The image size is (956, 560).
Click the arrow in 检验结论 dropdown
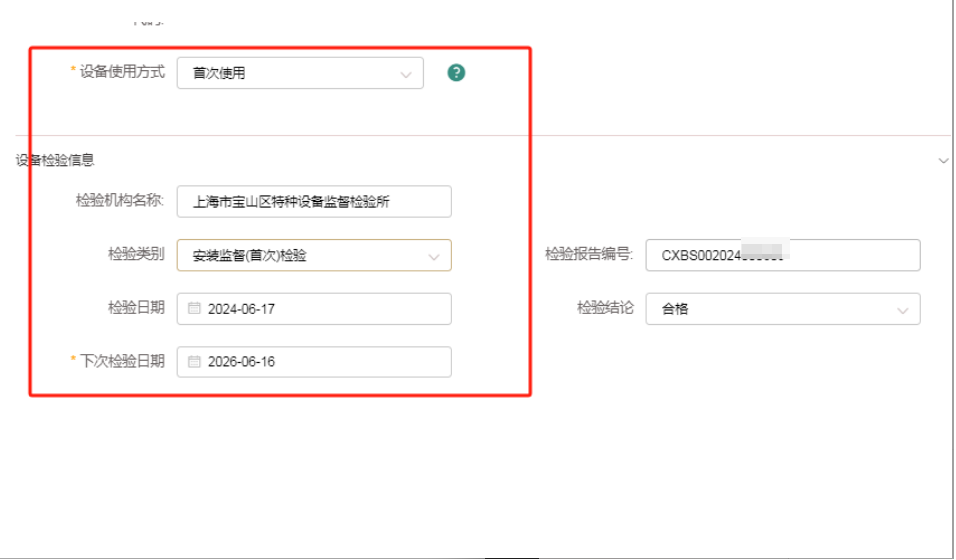coord(902,310)
